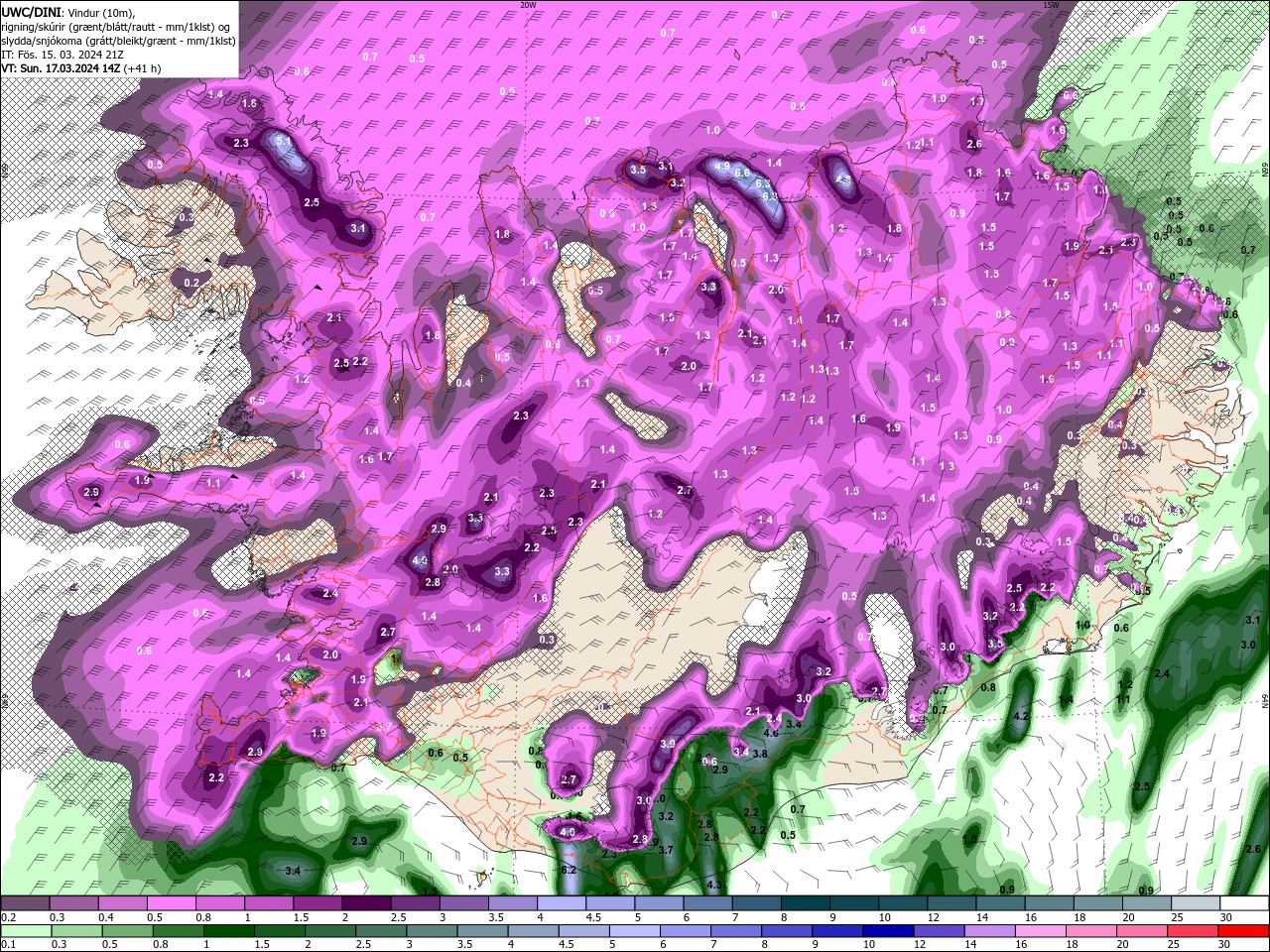Click the darkest green 1 swatch in bottom legend row
Viewport: 1270px width, 952px height.
point(228,931)
